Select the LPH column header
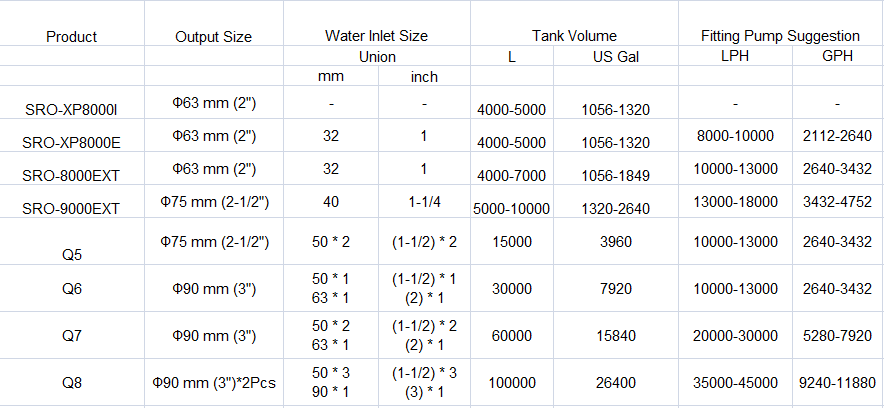The width and height of the screenshot is (884, 408). coord(734,57)
